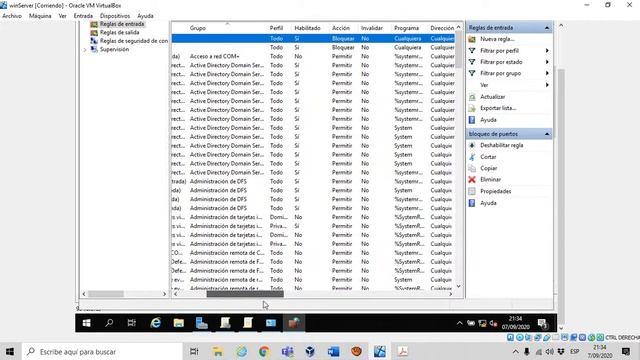Open Task View in the guest taskbar

131,323
